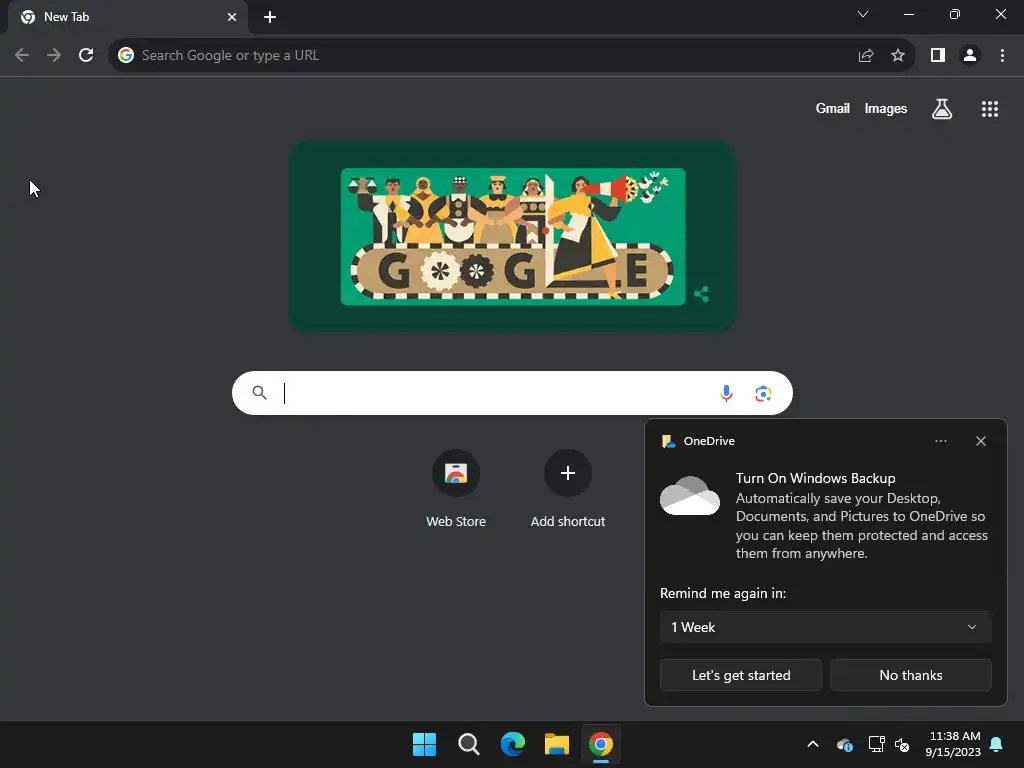Screen dimensions: 1024x768
Task: Open the Images link
Action: [x=886, y=108]
